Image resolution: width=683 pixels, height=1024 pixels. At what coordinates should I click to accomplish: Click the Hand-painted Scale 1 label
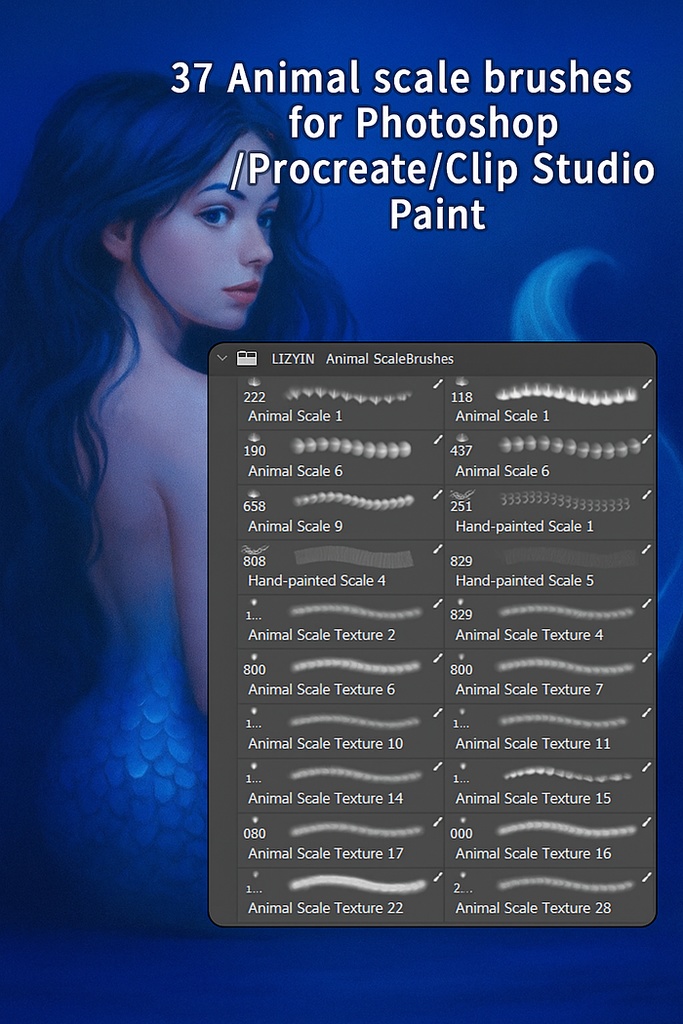[x=525, y=526]
